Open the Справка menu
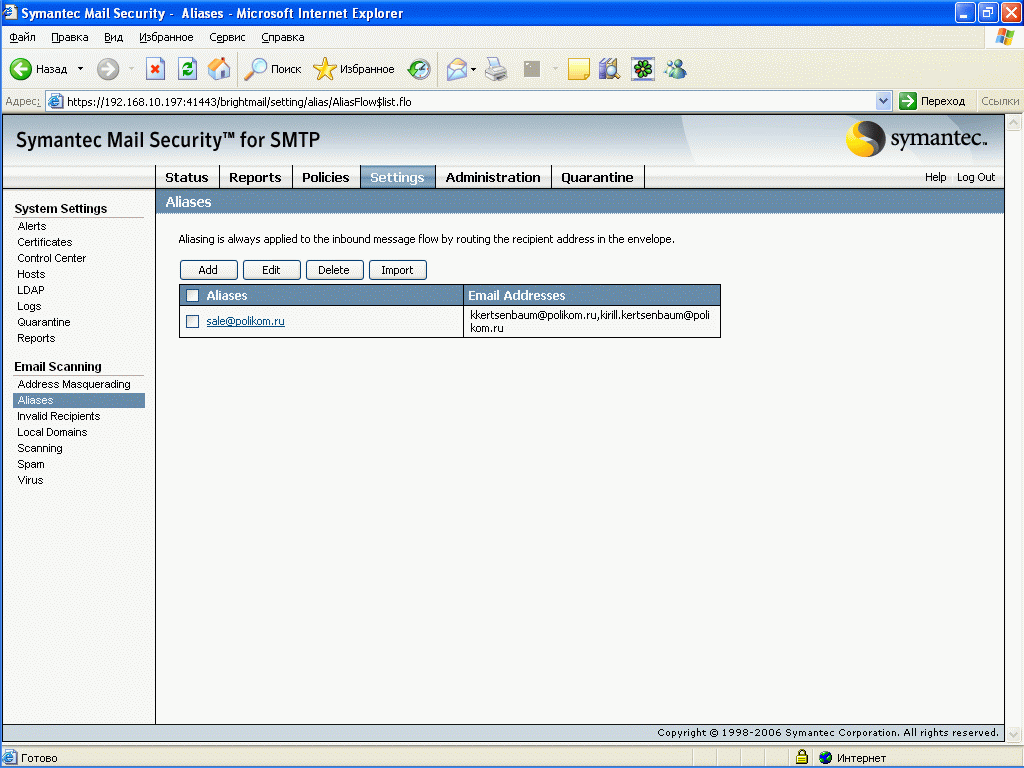The width and height of the screenshot is (1024, 768). [283, 37]
